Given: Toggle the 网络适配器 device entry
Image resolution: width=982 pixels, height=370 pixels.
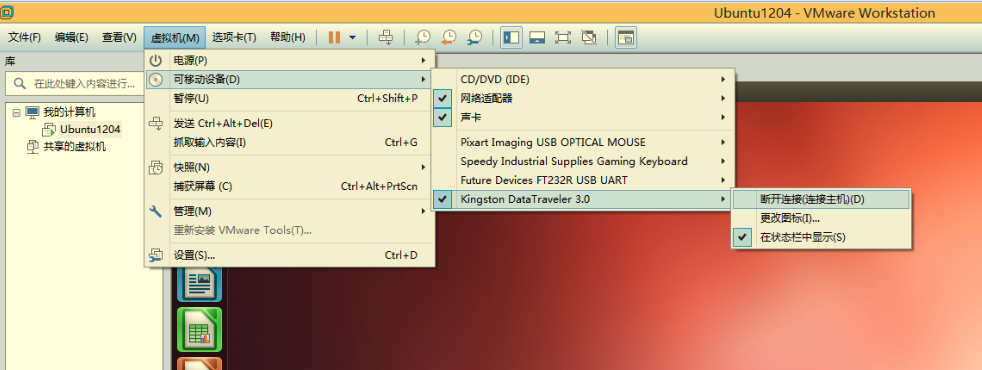Looking at the screenshot, I should pyautogui.click(x=583, y=98).
